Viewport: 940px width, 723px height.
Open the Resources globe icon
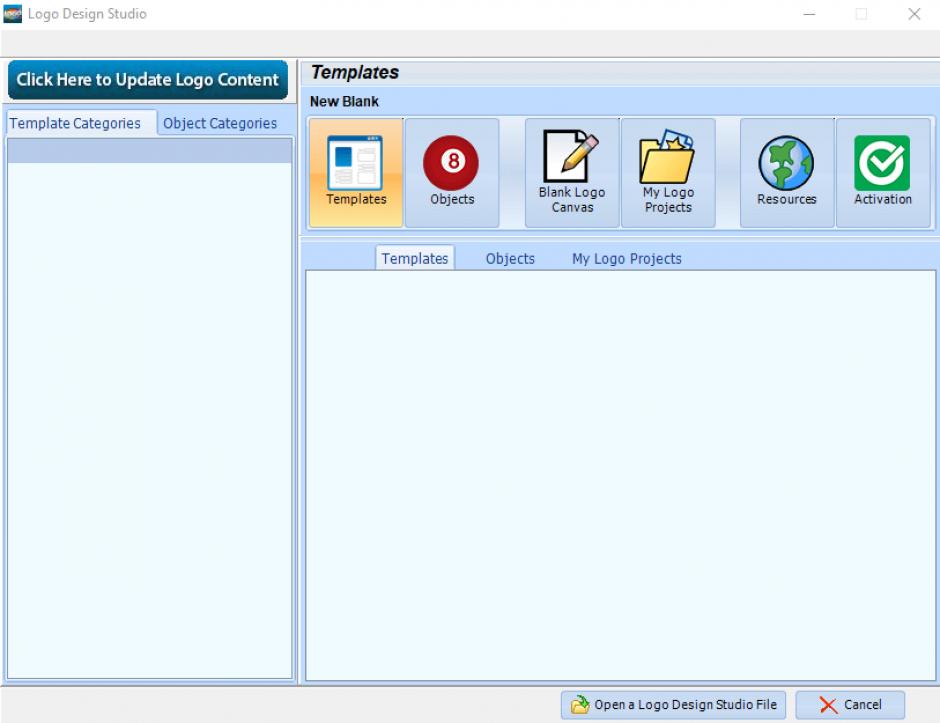tap(787, 173)
